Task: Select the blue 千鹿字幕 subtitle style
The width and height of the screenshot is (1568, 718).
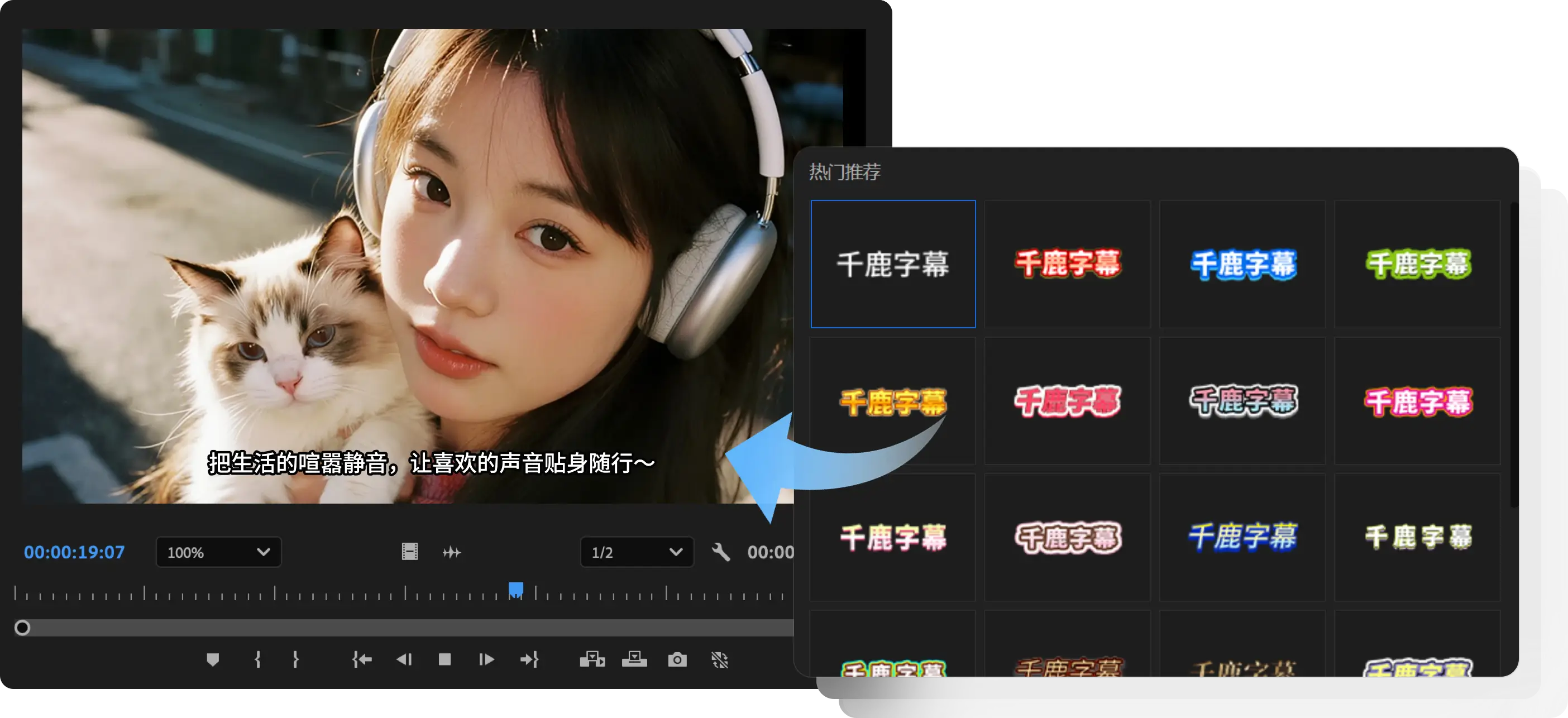Action: tap(1242, 264)
